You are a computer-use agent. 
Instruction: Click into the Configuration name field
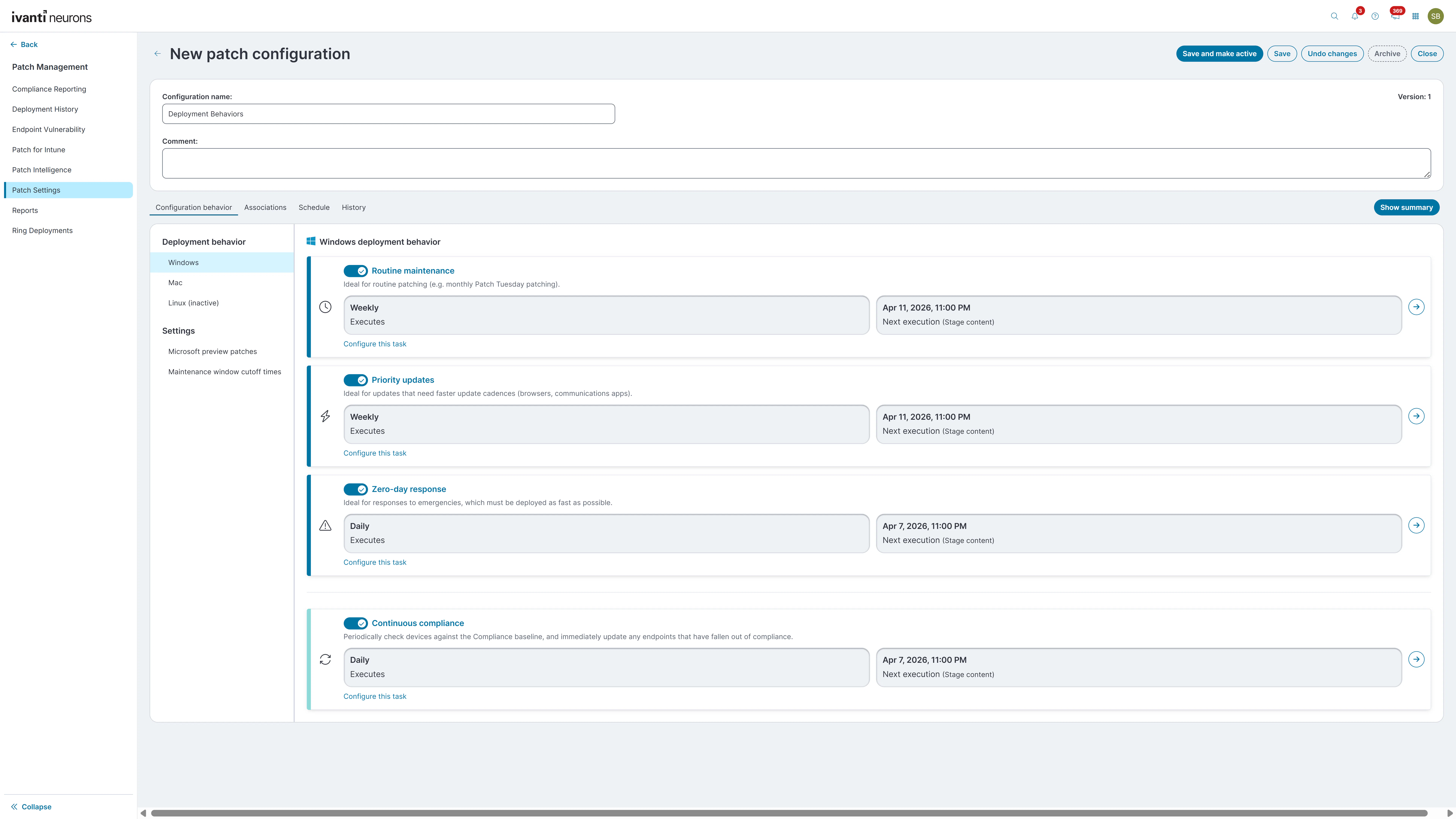coord(388,114)
